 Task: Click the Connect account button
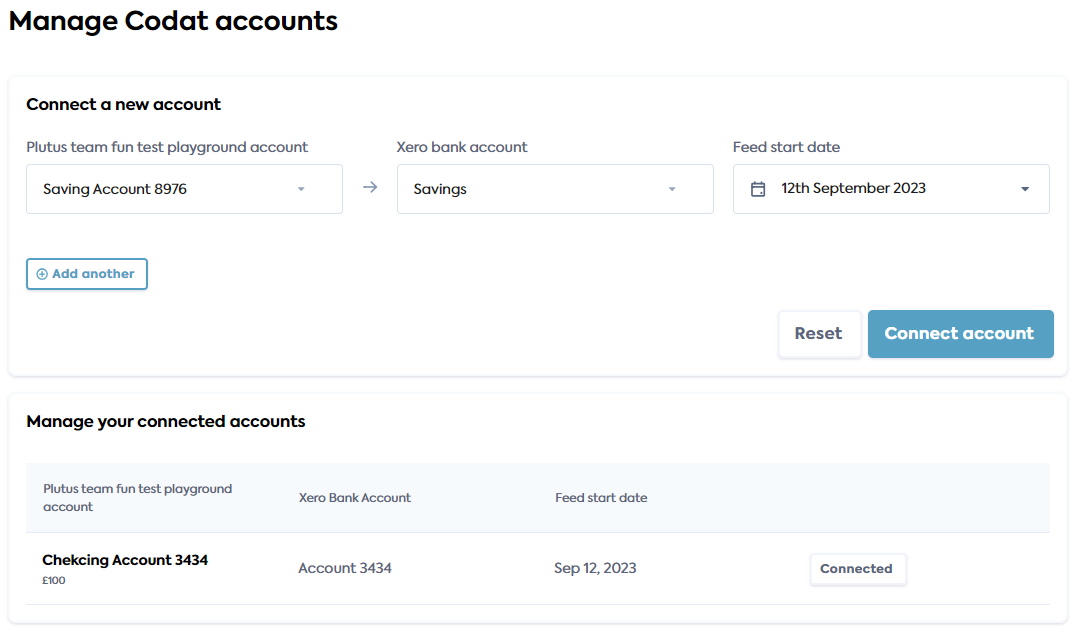(960, 333)
